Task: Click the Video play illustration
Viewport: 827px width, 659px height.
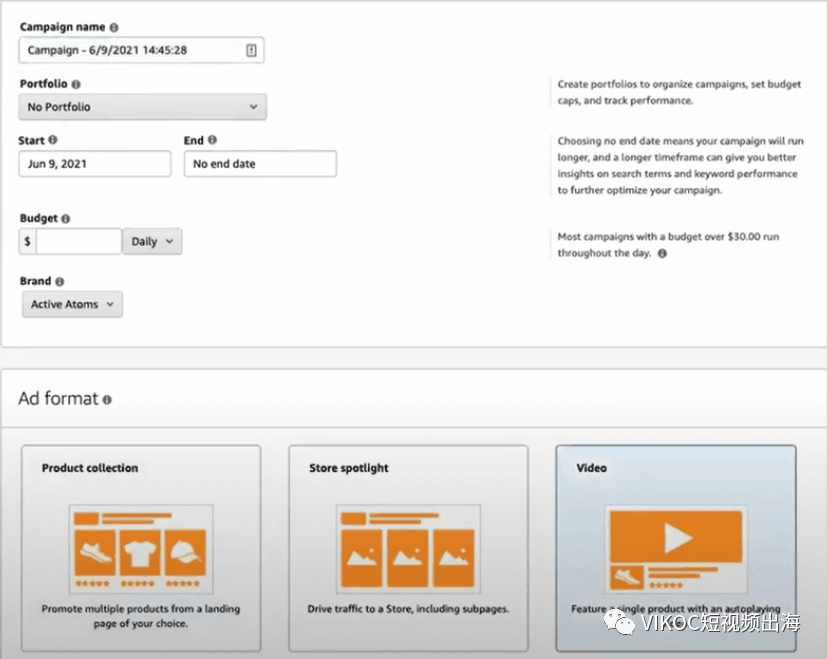Action: (x=676, y=549)
